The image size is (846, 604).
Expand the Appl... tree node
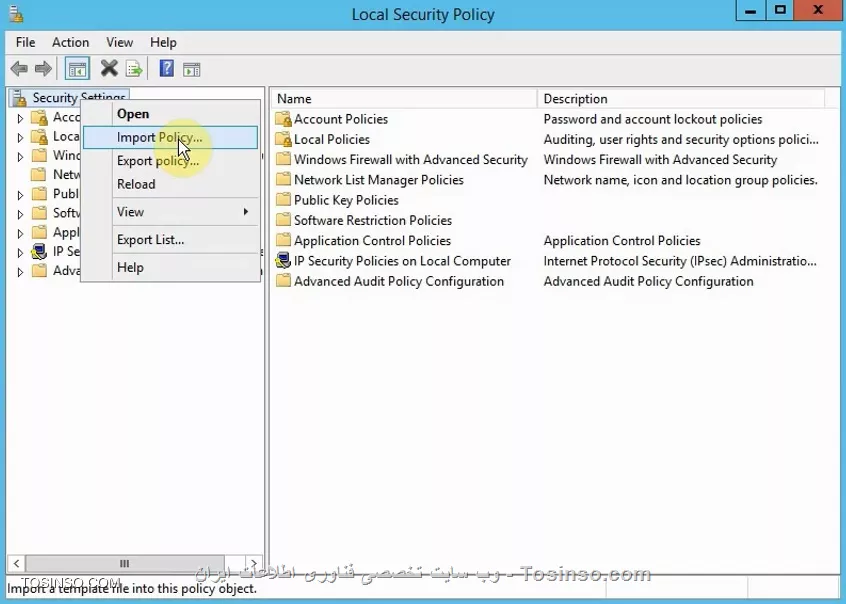pos(20,233)
